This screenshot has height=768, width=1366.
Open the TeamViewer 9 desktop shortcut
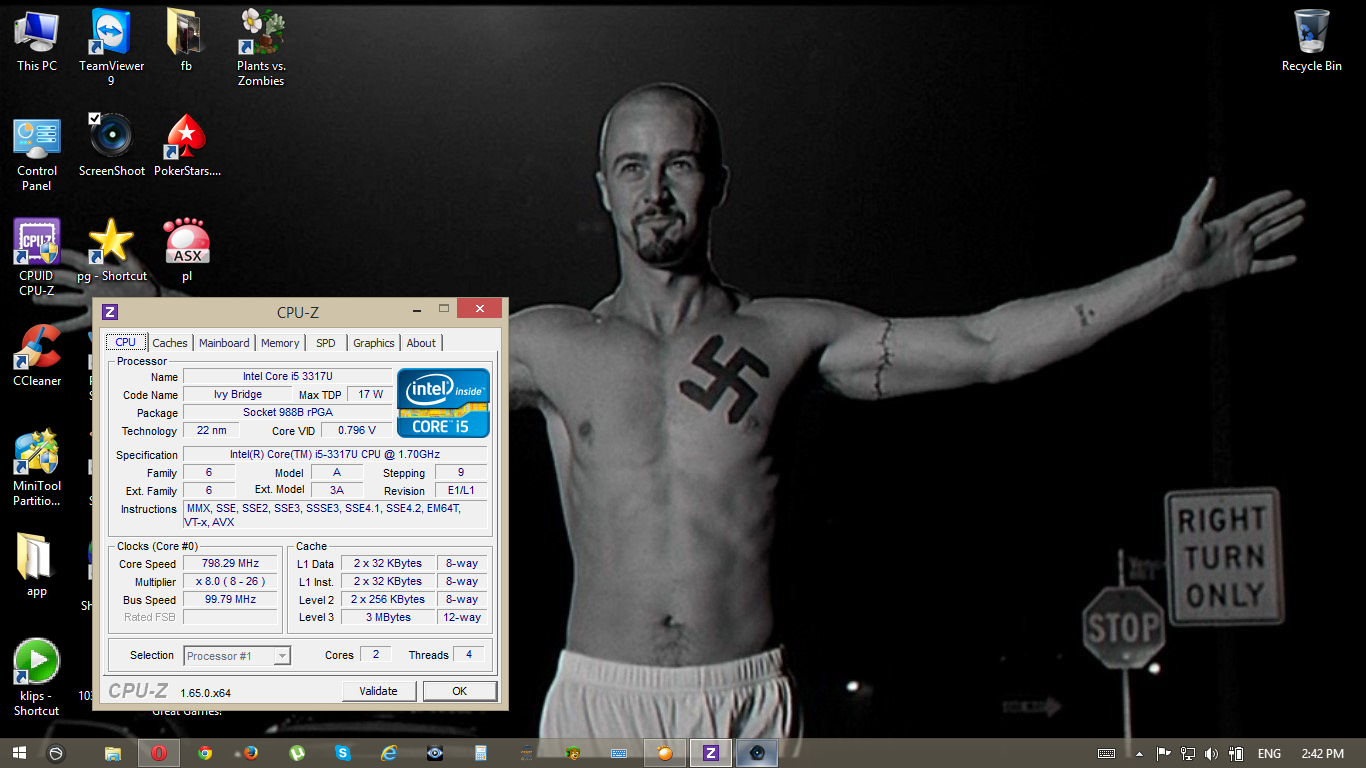pos(111,34)
